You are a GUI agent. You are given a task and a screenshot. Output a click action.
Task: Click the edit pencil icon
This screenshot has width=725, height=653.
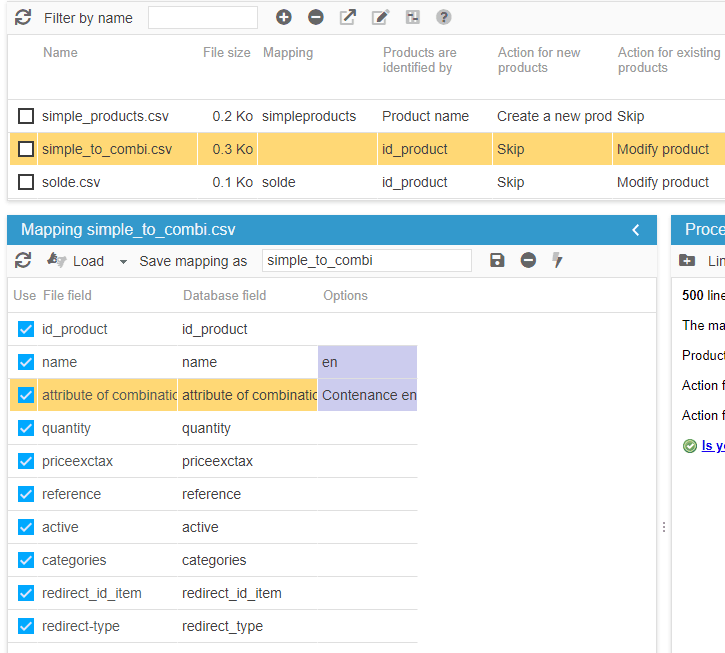tap(380, 17)
